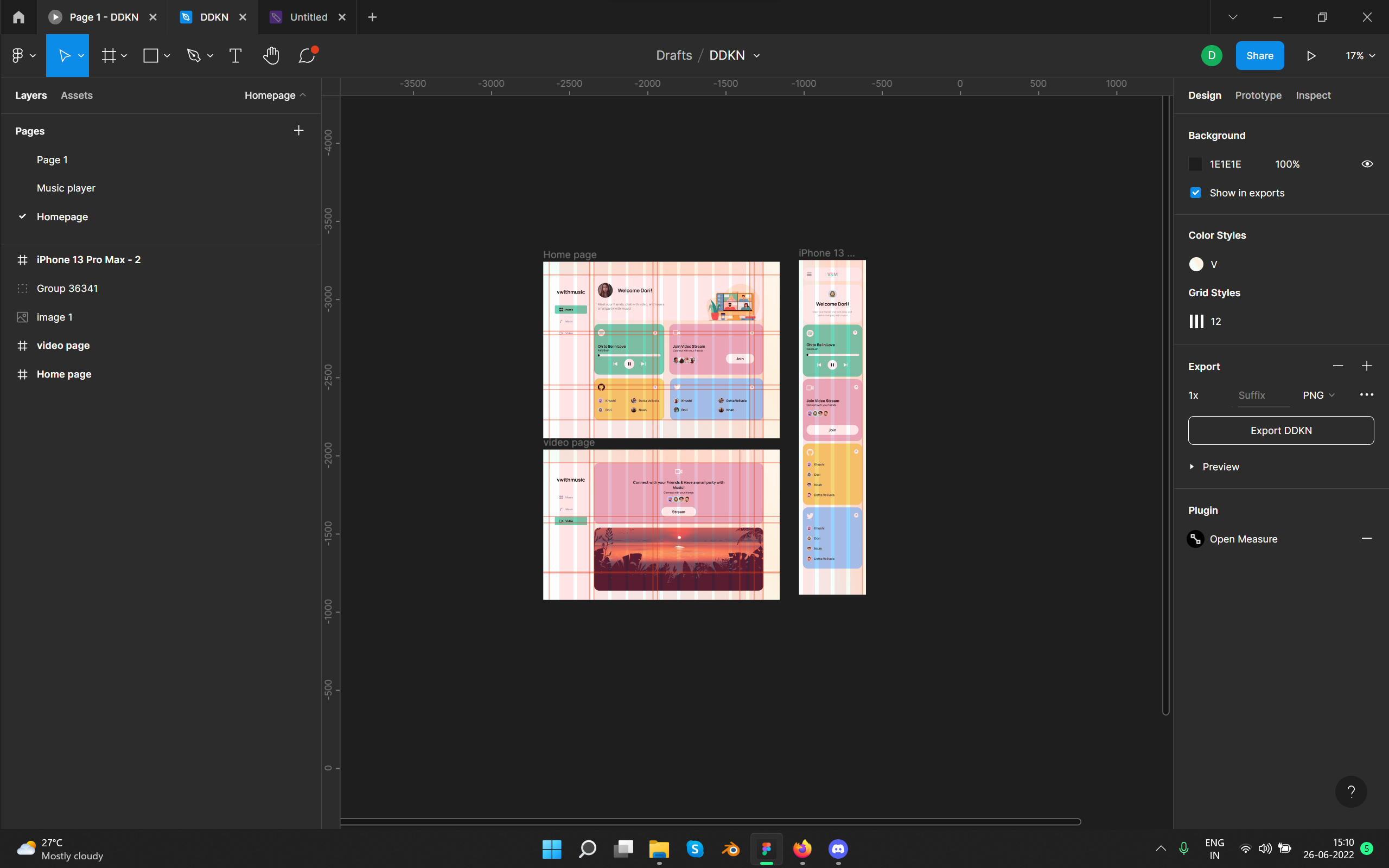Click the Export DDKN button

point(1280,431)
